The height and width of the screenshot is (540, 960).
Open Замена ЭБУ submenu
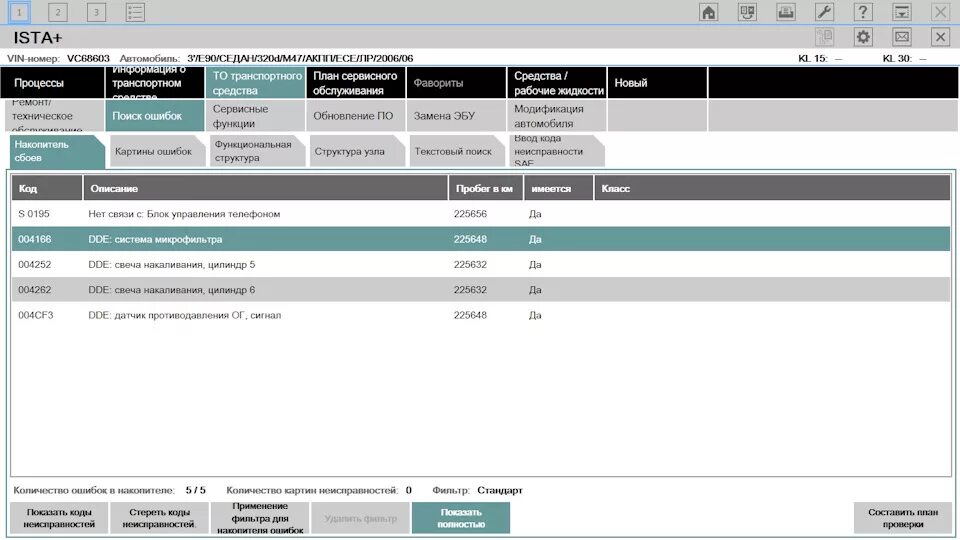pos(456,116)
